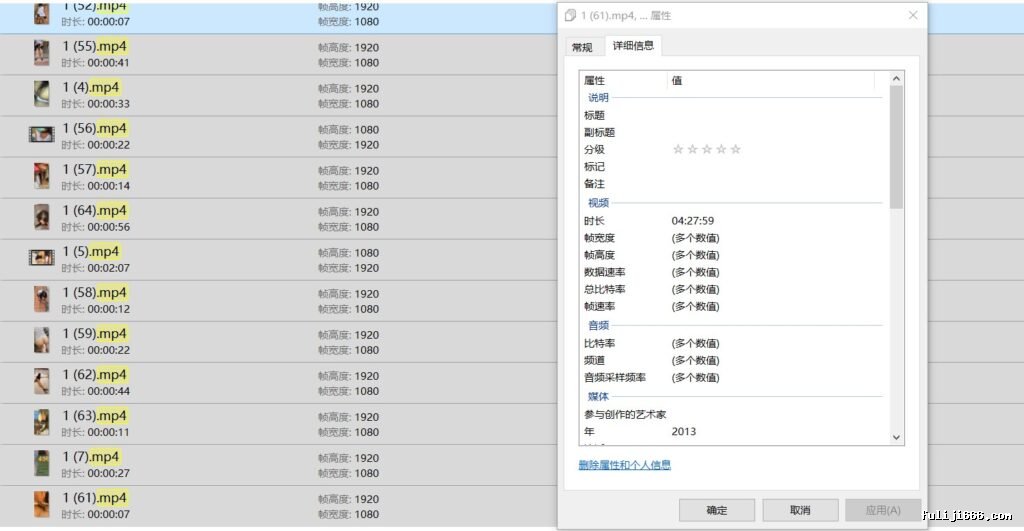Click the properties list scrollbar thumb
This screenshot has width=1024, height=531.
896,147
